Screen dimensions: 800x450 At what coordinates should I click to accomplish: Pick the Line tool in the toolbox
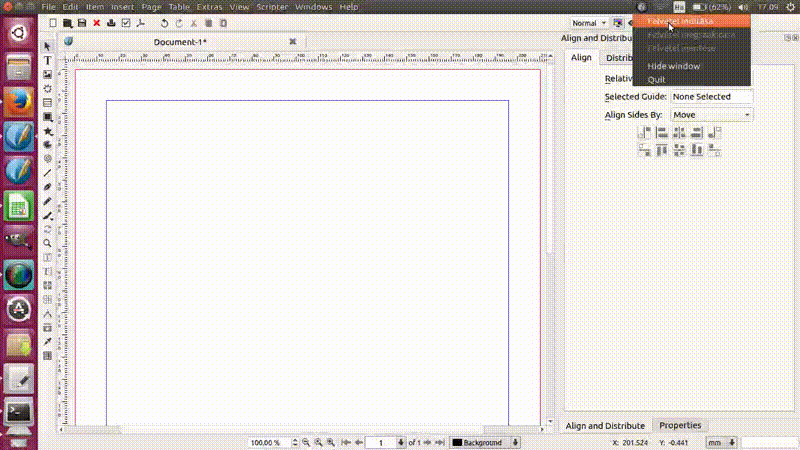coord(47,173)
